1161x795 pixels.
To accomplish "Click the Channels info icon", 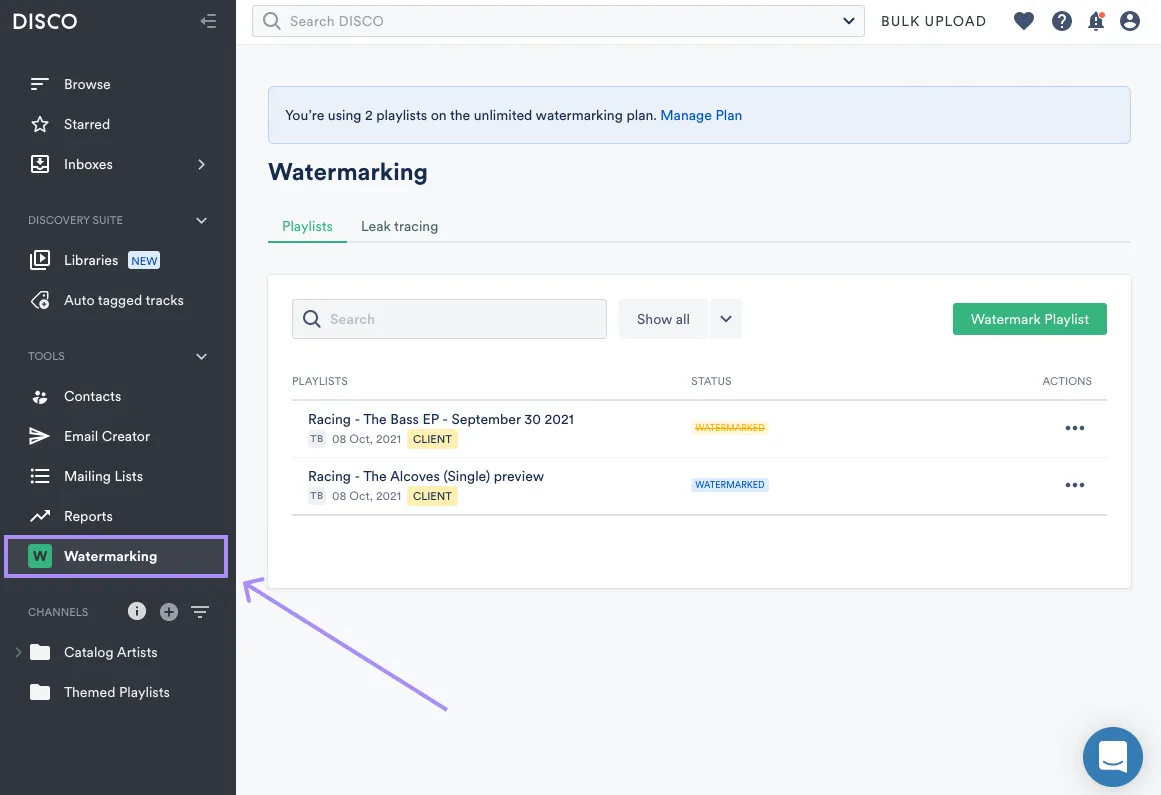I will tap(137, 612).
